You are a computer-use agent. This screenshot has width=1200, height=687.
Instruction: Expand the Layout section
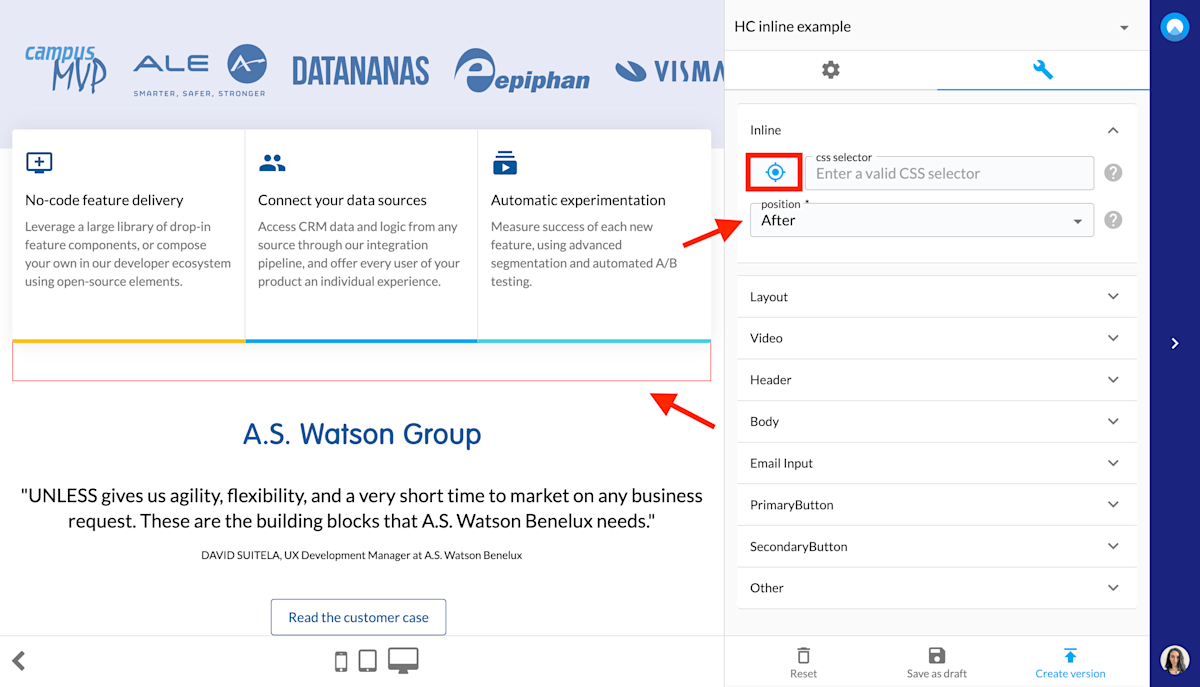click(x=937, y=297)
